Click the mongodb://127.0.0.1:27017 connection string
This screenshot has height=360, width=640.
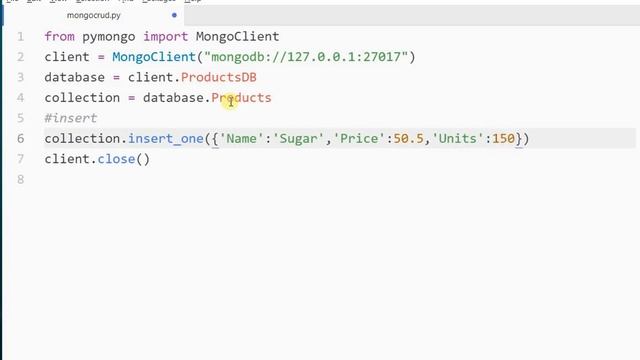coord(306,57)
